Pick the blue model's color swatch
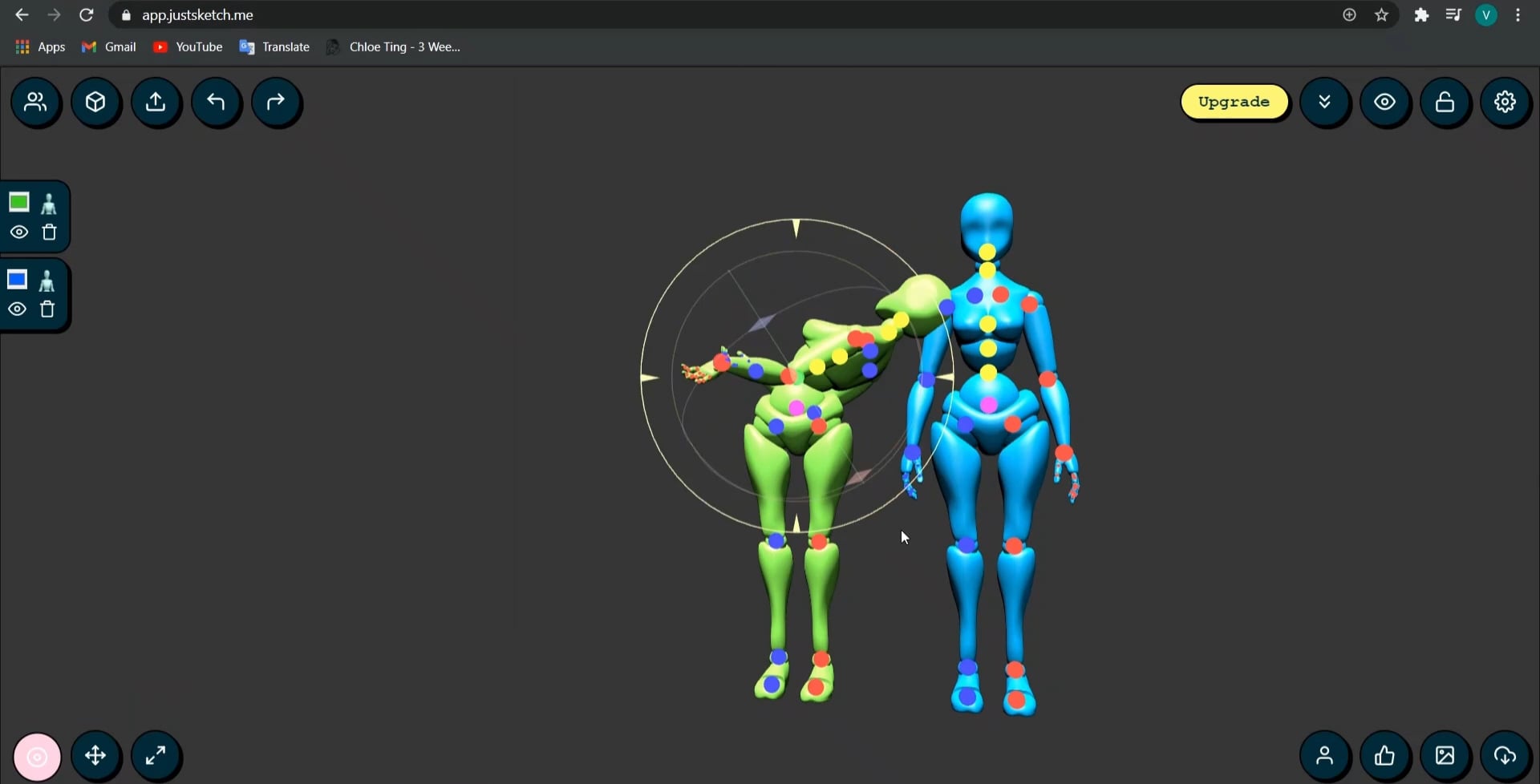Screen dimensions: 1540x784 tap(18, 279)
